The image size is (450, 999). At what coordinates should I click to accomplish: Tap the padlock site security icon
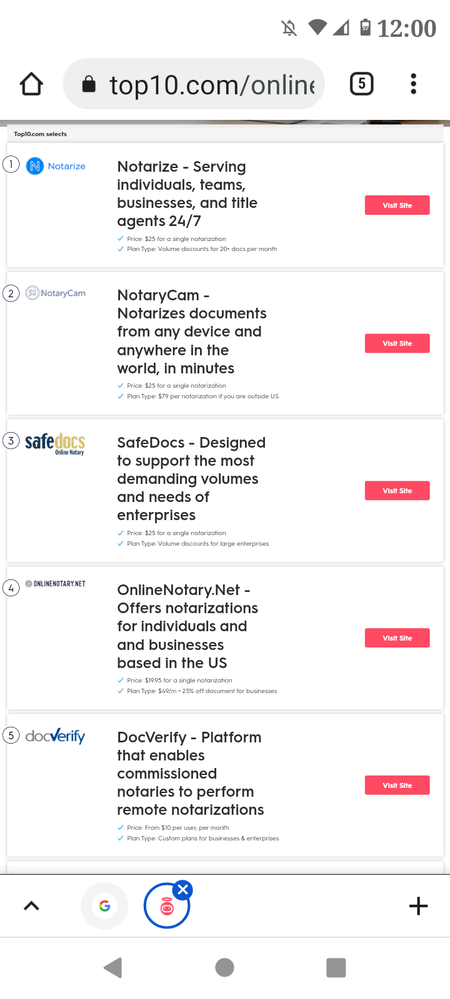pyautogui.click(x=89, y=84)
